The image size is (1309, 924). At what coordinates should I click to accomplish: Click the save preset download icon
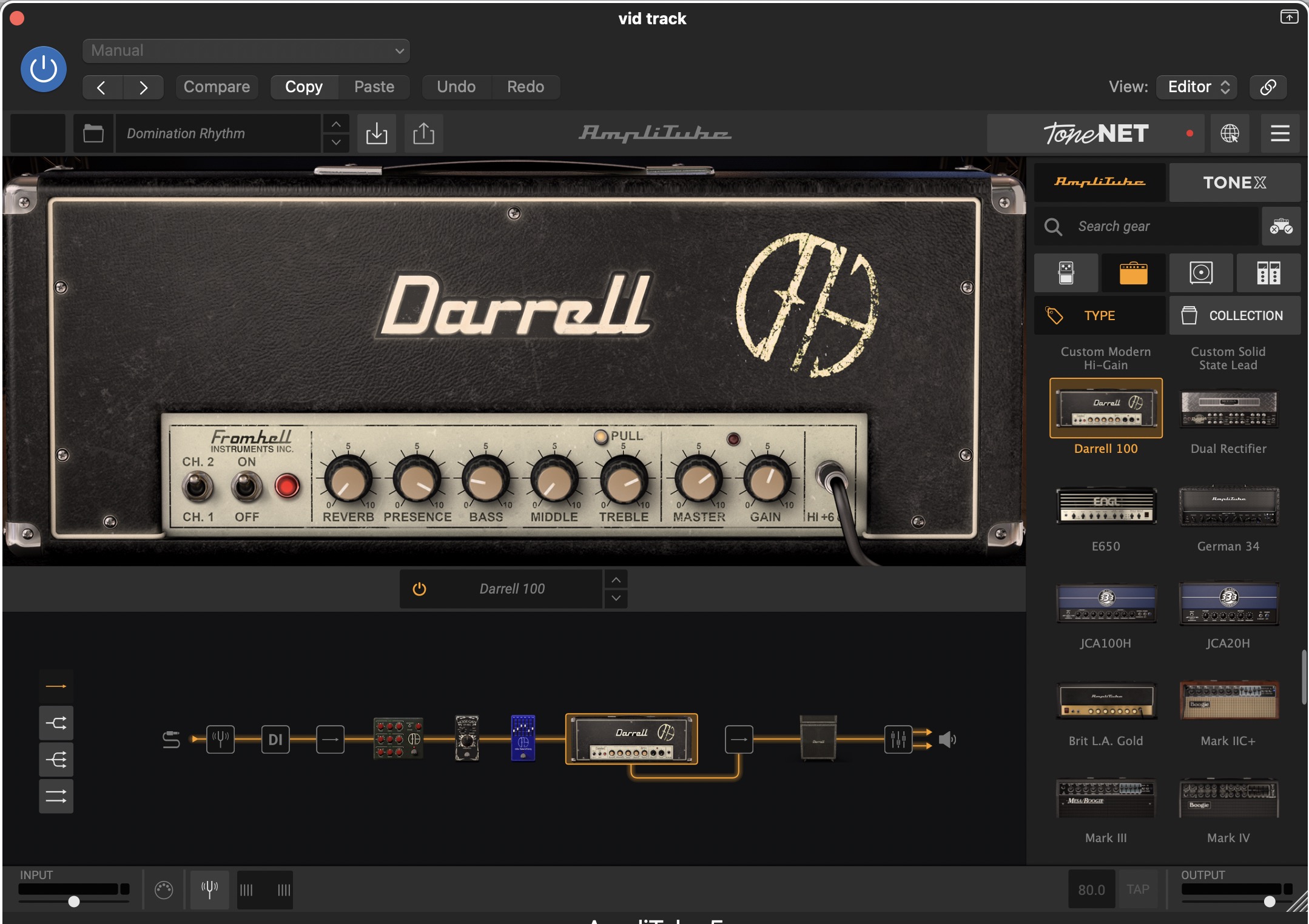pos(376,133)
